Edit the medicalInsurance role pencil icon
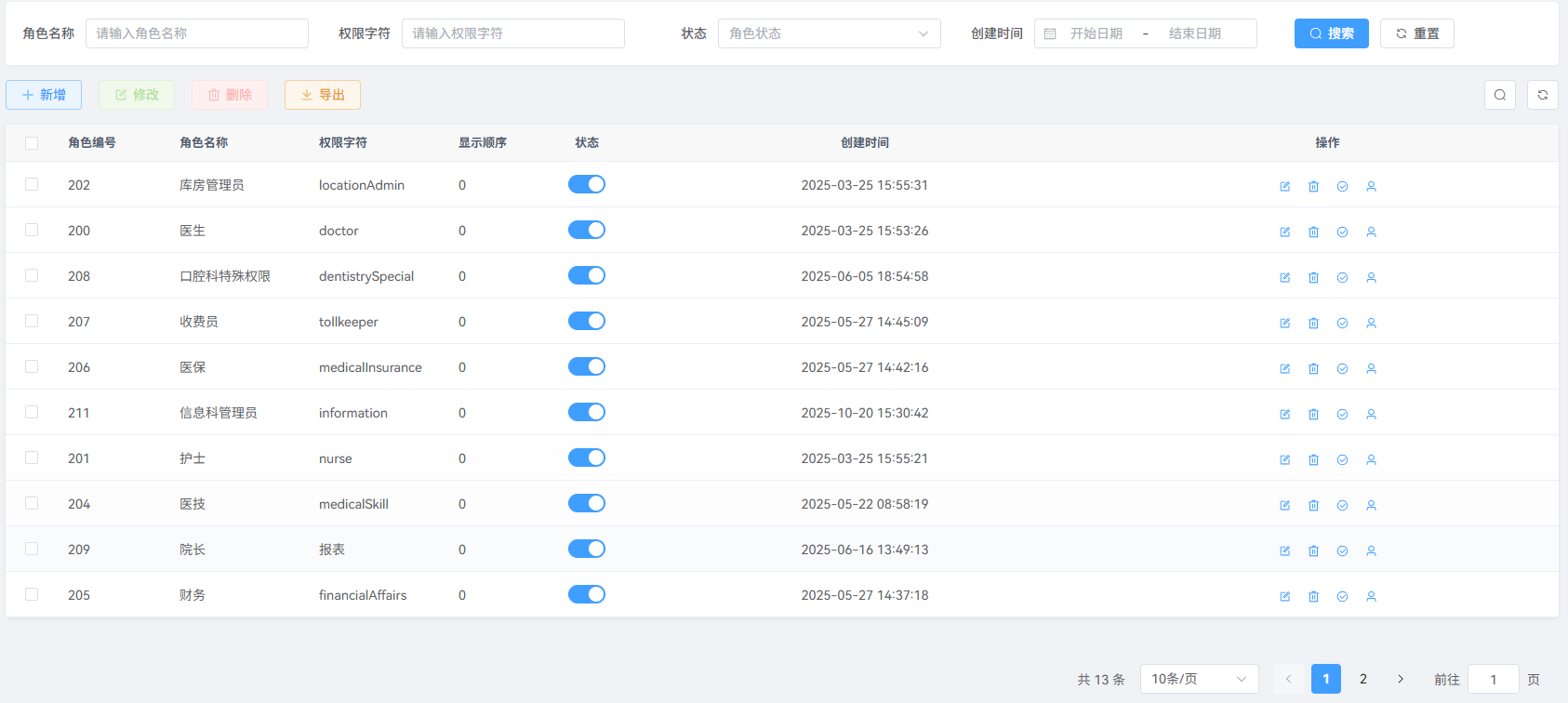Screen dimensions: 1568x703 tap(1284, 368)
